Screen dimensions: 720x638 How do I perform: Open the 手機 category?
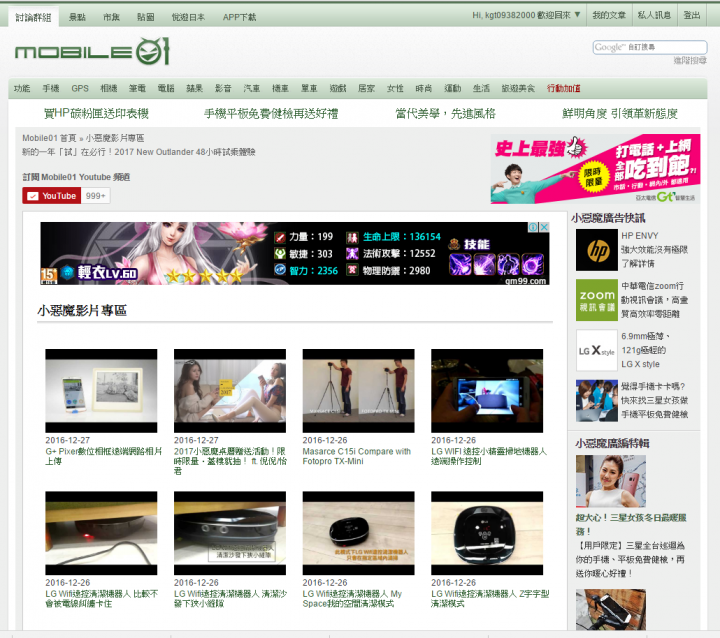pyautogui.click(x=51, y=88)
